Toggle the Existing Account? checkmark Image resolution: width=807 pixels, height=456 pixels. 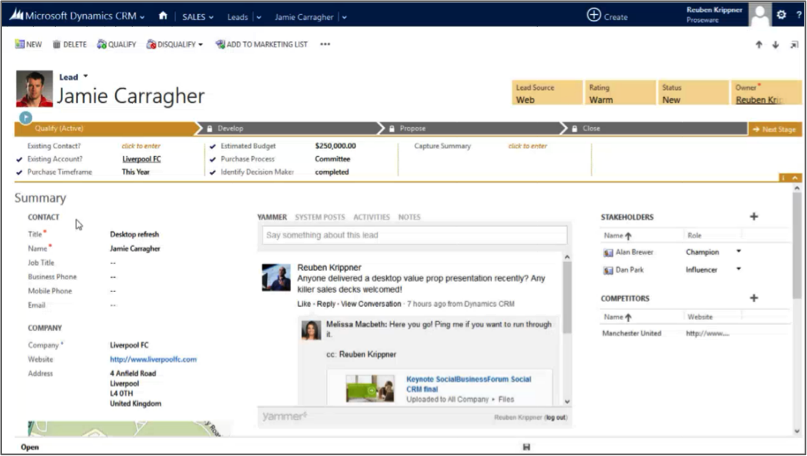19,160
